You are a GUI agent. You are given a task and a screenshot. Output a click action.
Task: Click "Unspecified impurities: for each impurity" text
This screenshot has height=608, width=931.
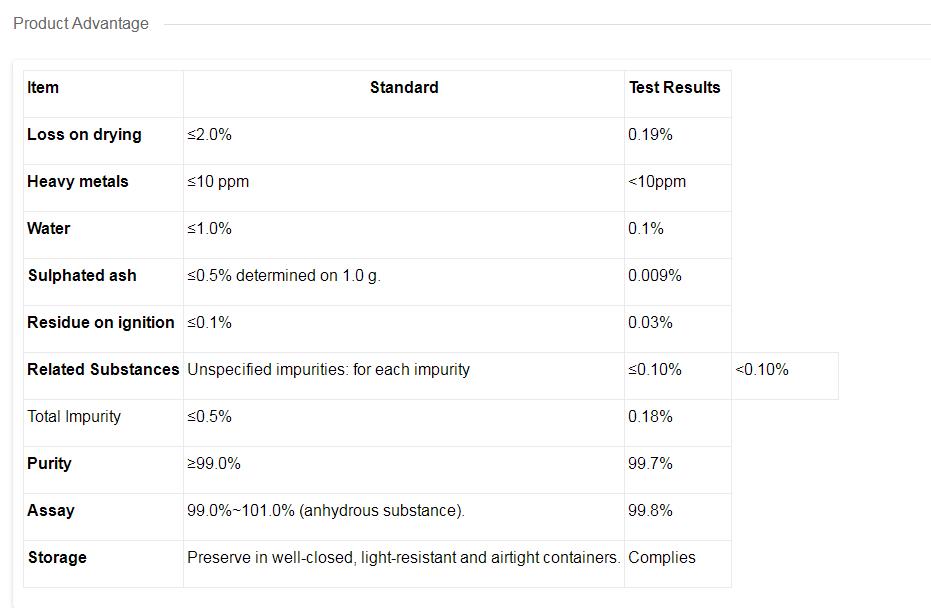328,369
